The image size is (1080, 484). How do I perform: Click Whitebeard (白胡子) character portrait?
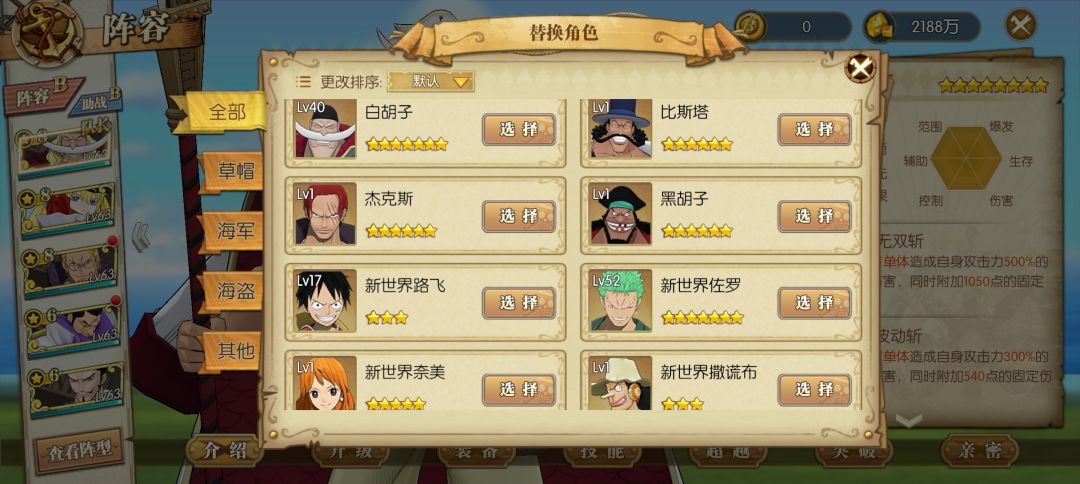point(325,129)
